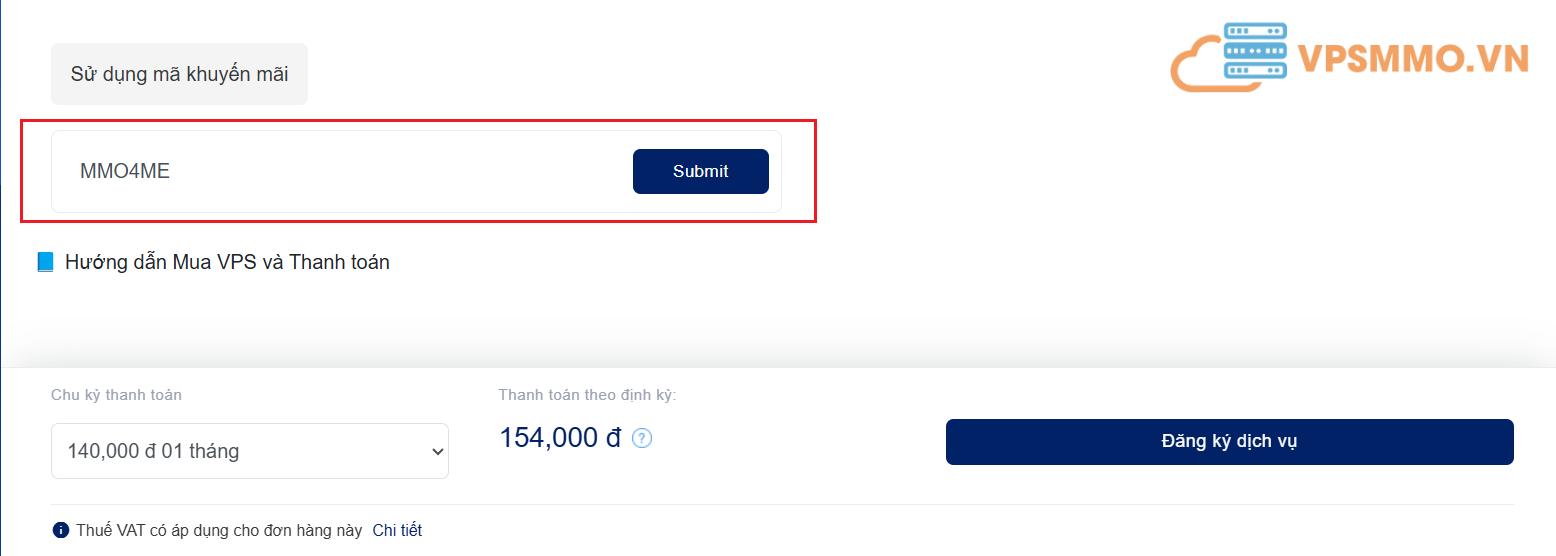Click the blue book icon beside the guide

pos(45,262)
